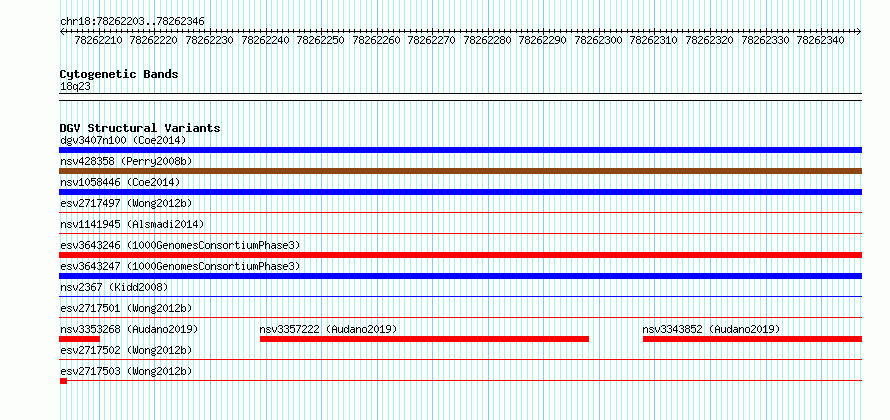This screenshot has width=890, height=420.
Task: Click the nsv1141945 (Alsmadi2014) label
Action: 132,224
